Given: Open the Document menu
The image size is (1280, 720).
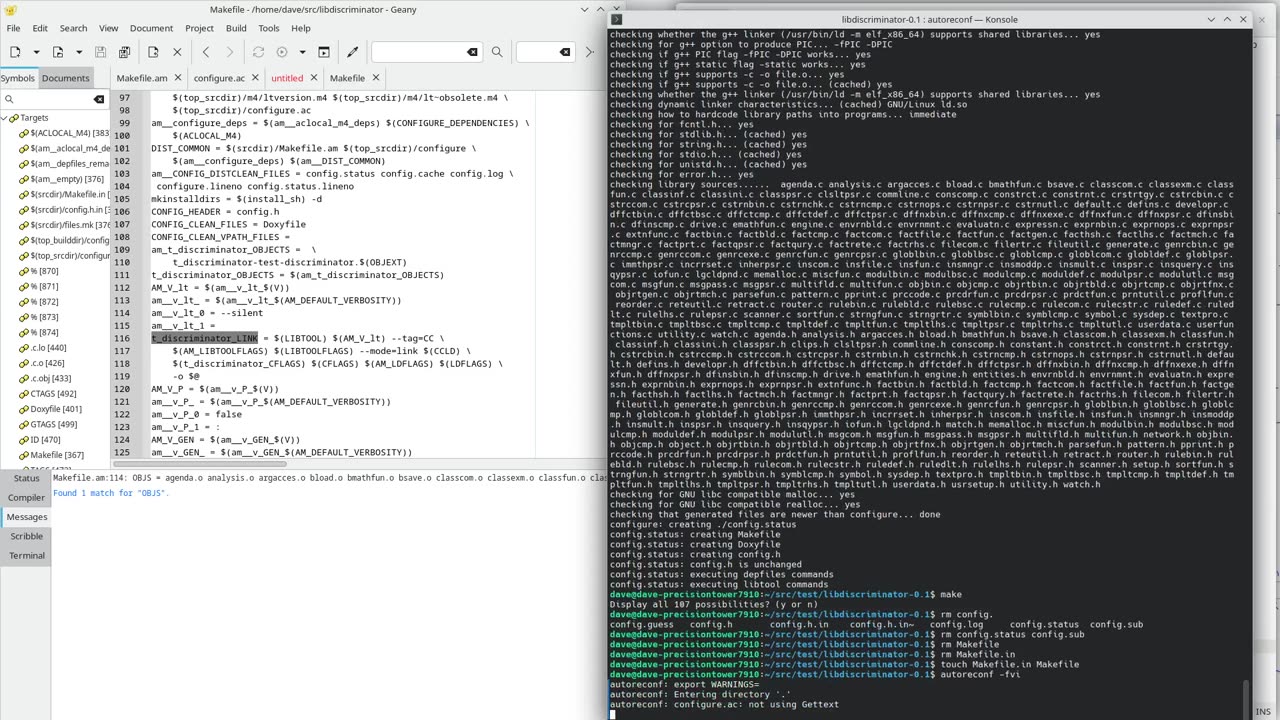Looking at the screenshot, I should point(151,28).
